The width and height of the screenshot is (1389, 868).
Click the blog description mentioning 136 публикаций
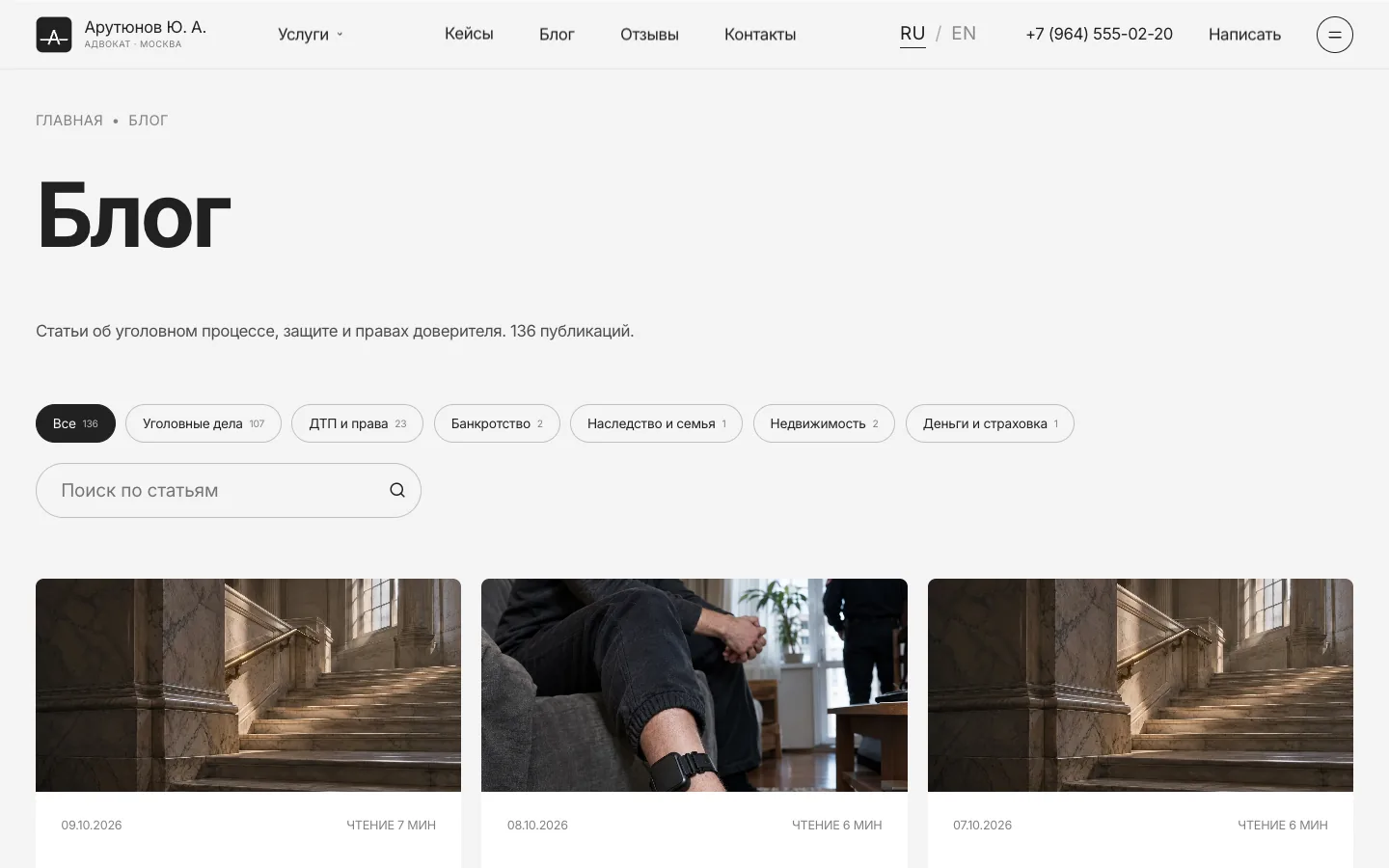[335, 331]
